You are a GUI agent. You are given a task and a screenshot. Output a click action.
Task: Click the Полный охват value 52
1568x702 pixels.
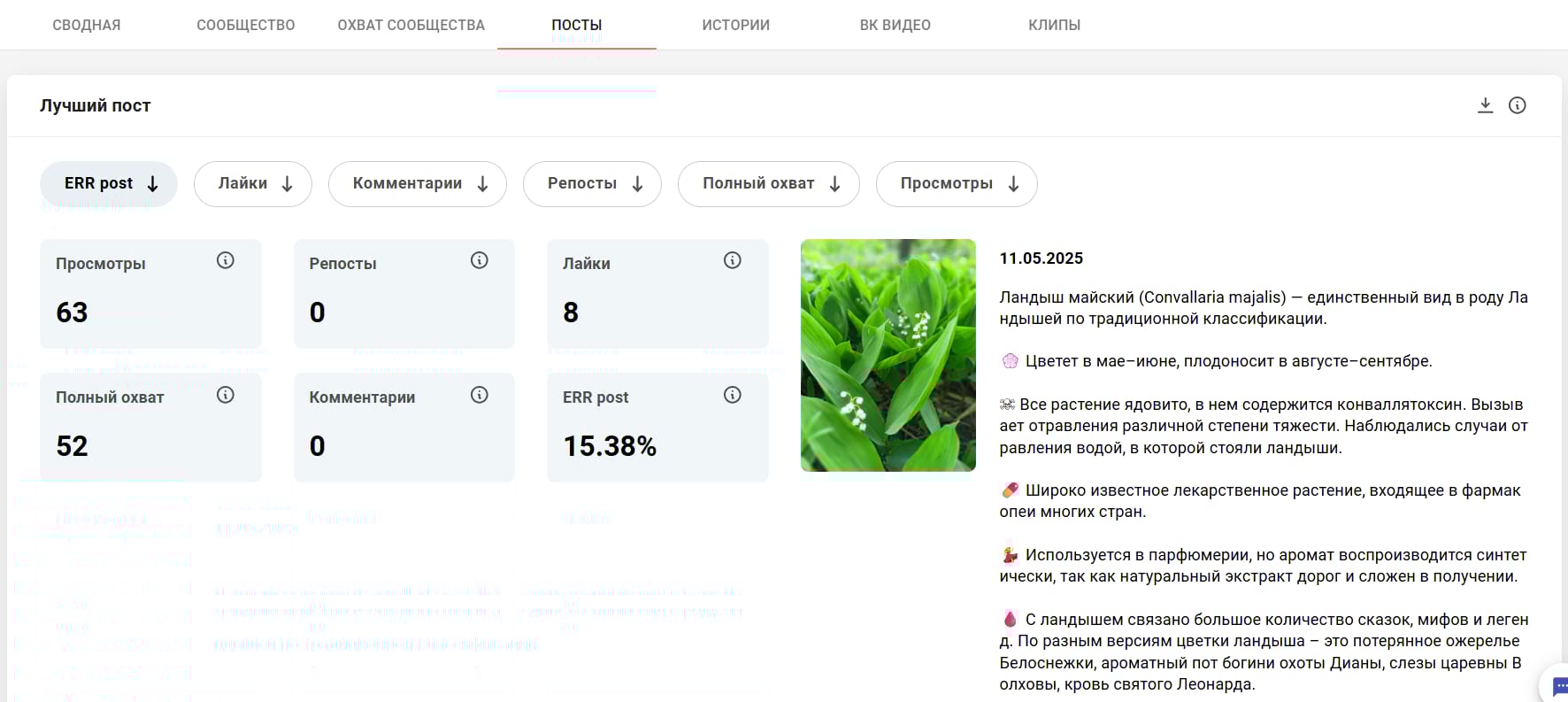pos(72,446)
